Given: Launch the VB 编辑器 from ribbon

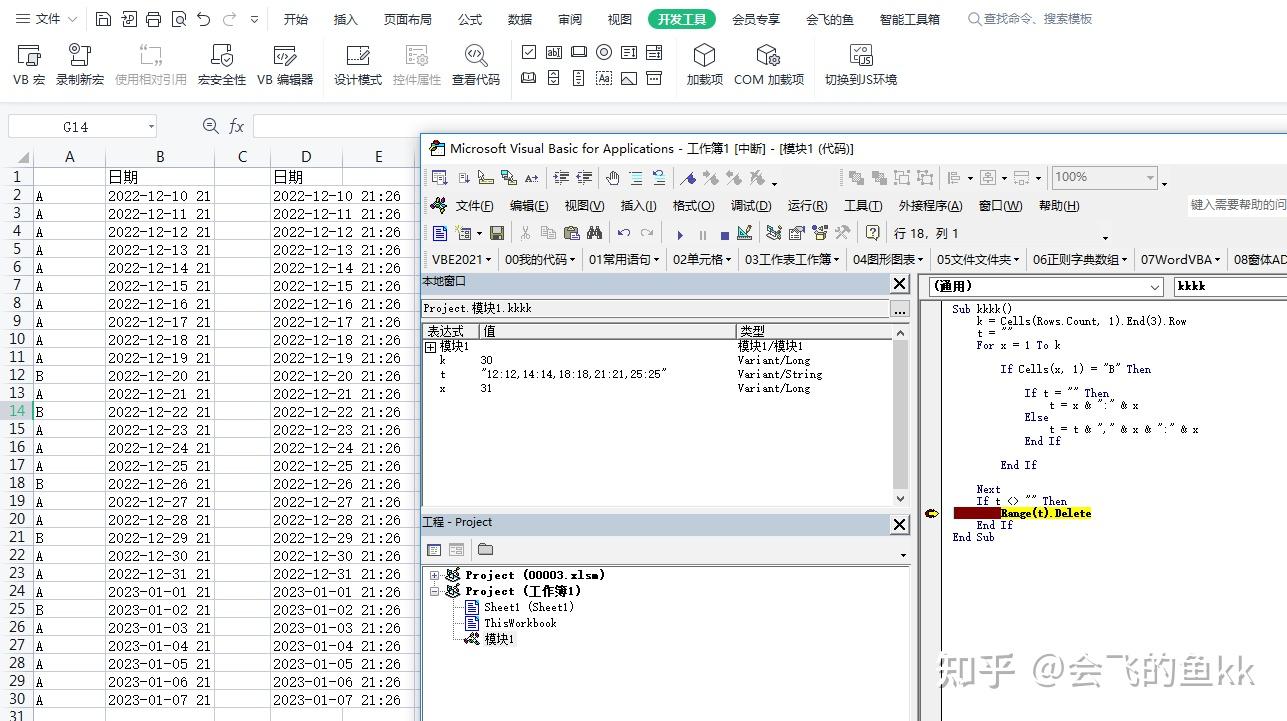Looking at the screenshot, I should click(285, 64).
